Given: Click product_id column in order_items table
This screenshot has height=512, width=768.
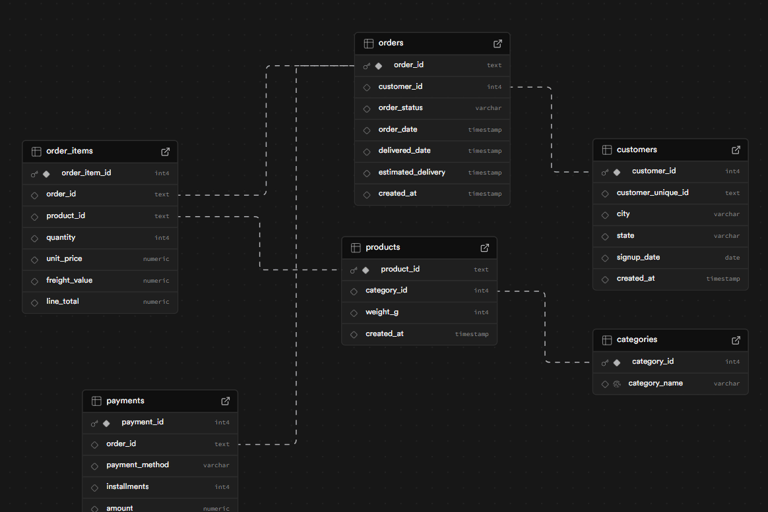Looking at the screenshot, I should click(100, 216).
